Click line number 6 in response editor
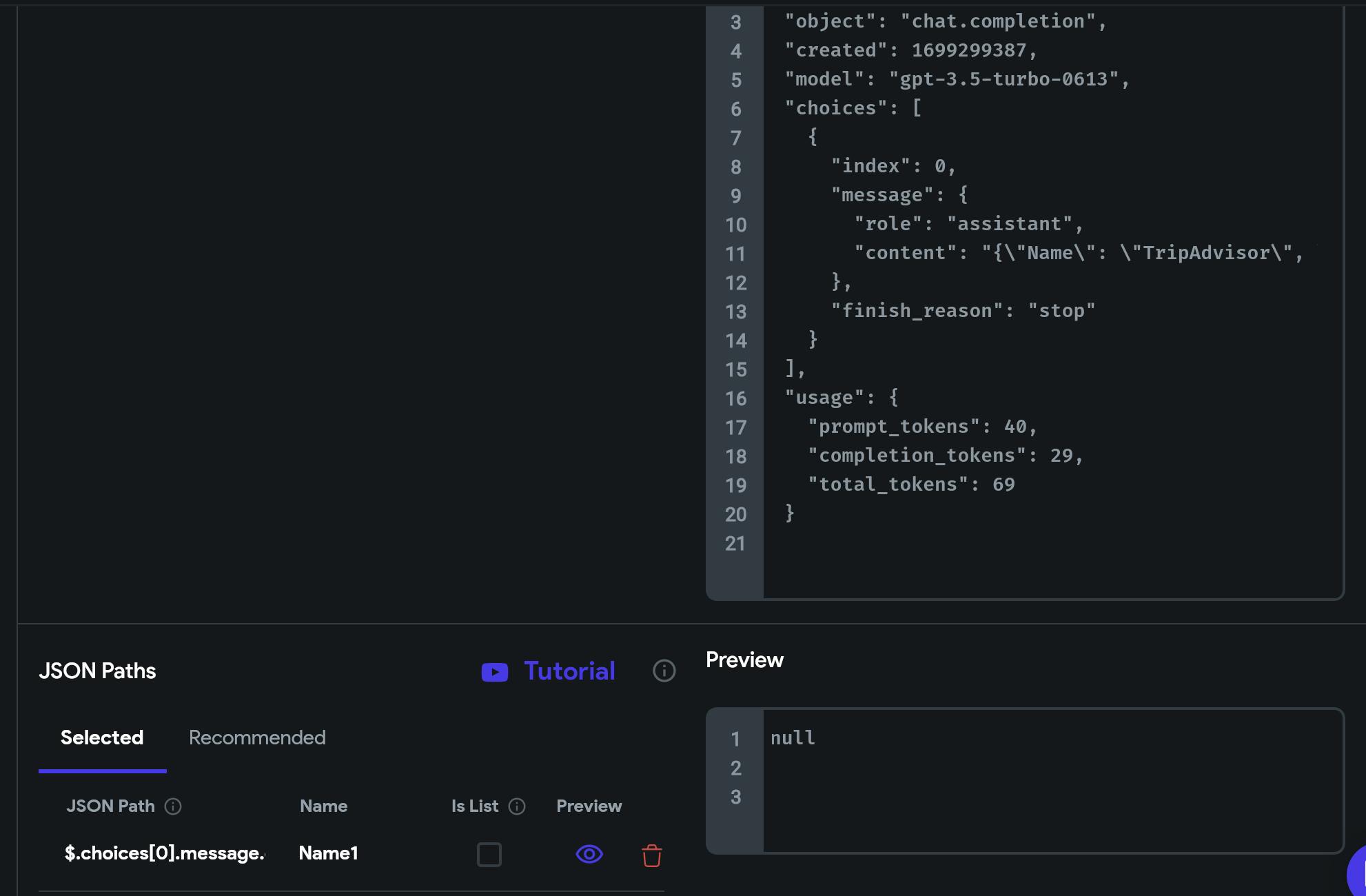 point(735,109)
